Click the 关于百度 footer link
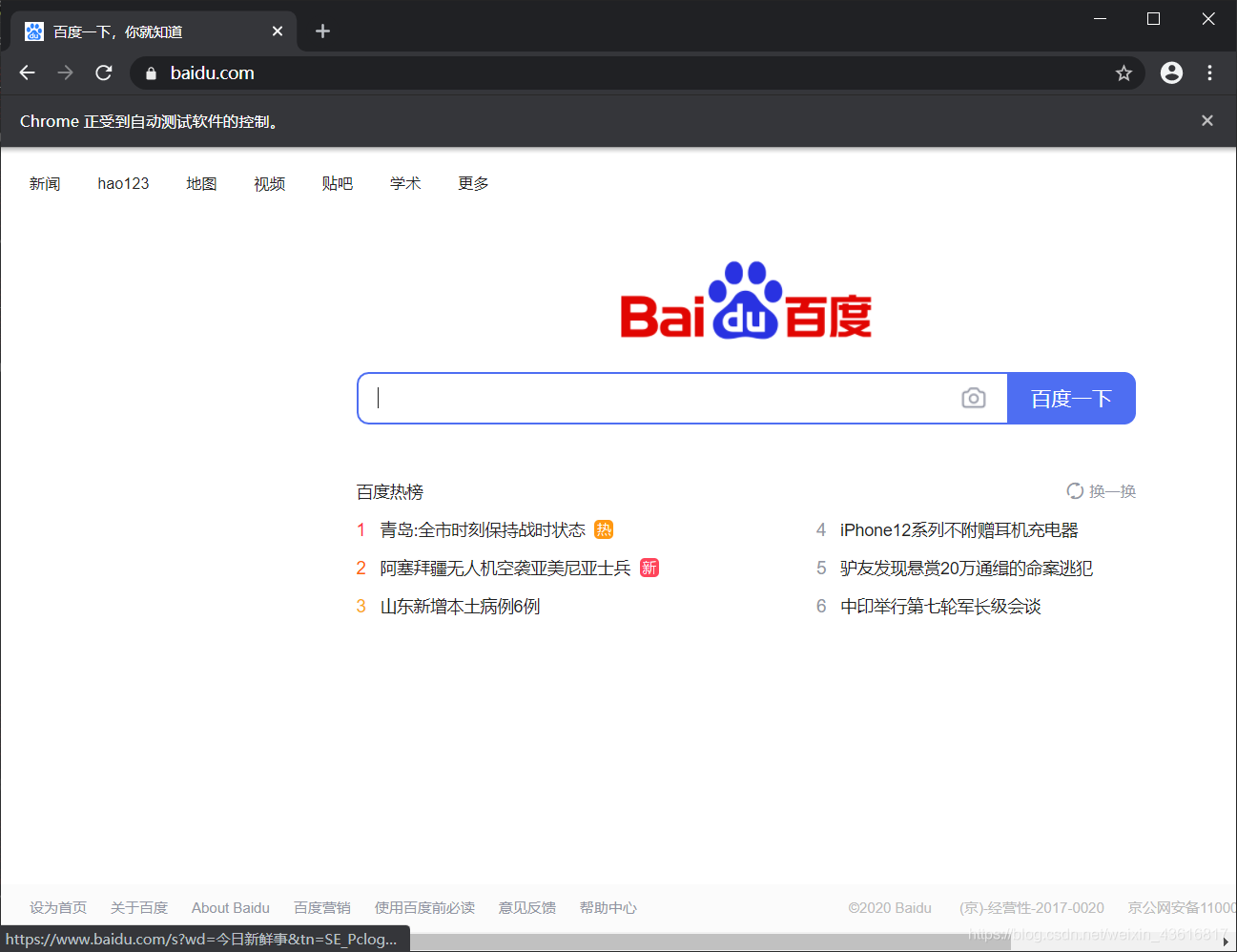 [139, 907]
